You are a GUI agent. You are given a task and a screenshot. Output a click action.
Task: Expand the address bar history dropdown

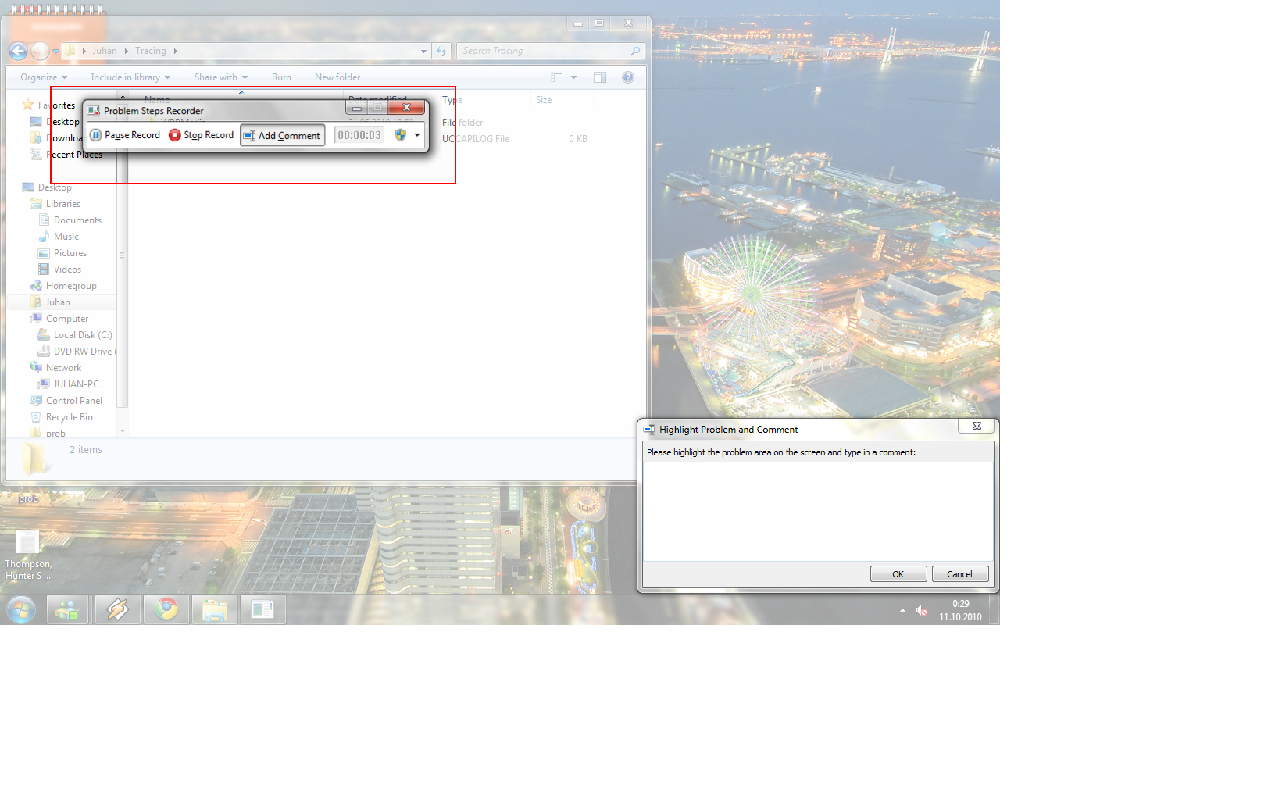click(423, 51)
